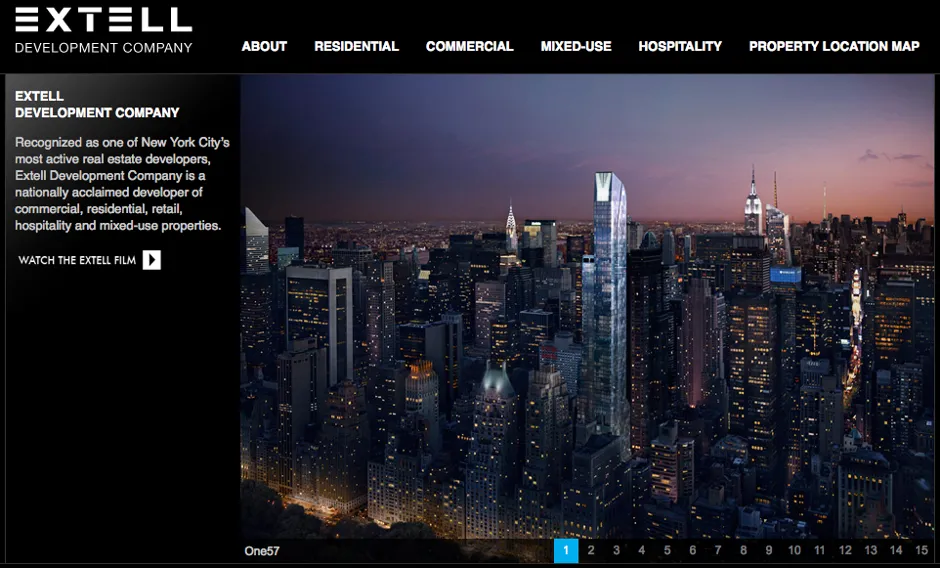Click the Extell Development Company sidebar heading

(97, 104)
